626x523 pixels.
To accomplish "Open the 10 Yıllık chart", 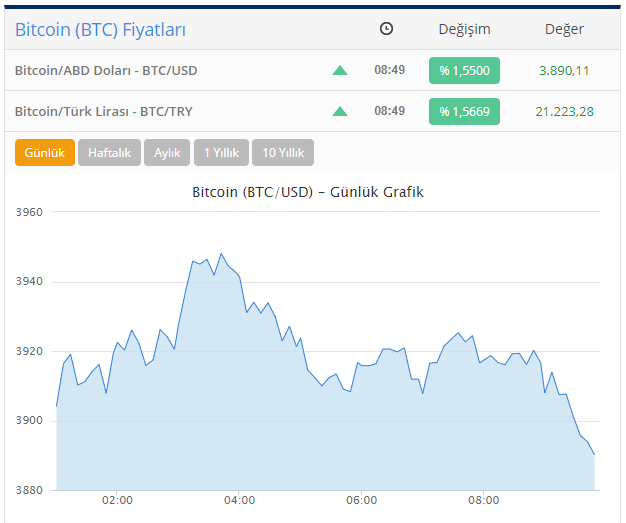I will click(283, 153).
